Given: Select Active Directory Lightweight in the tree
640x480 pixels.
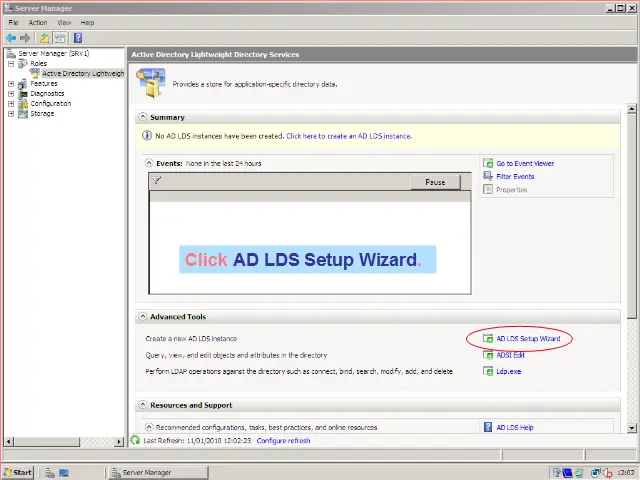Looking at the screenshot, I should 83,73.
